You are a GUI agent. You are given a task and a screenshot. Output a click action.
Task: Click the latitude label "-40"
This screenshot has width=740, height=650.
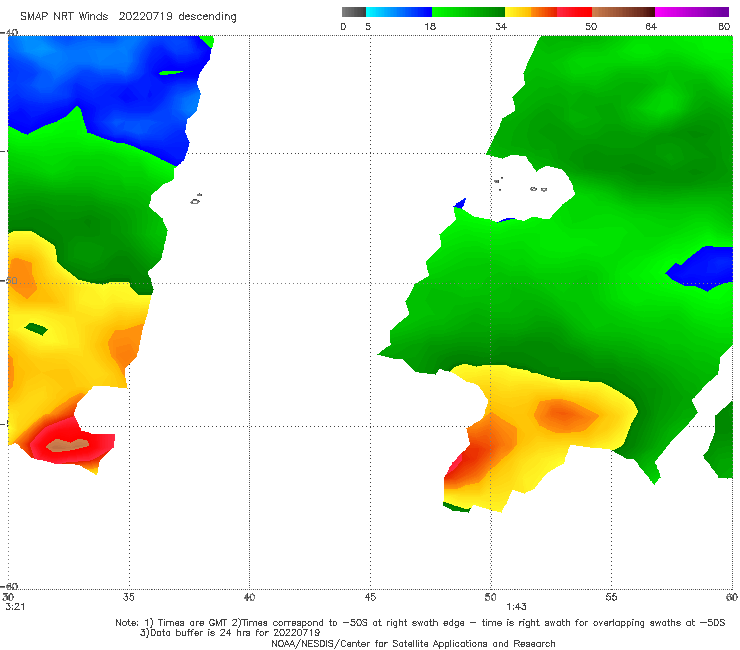coord(9,33)
